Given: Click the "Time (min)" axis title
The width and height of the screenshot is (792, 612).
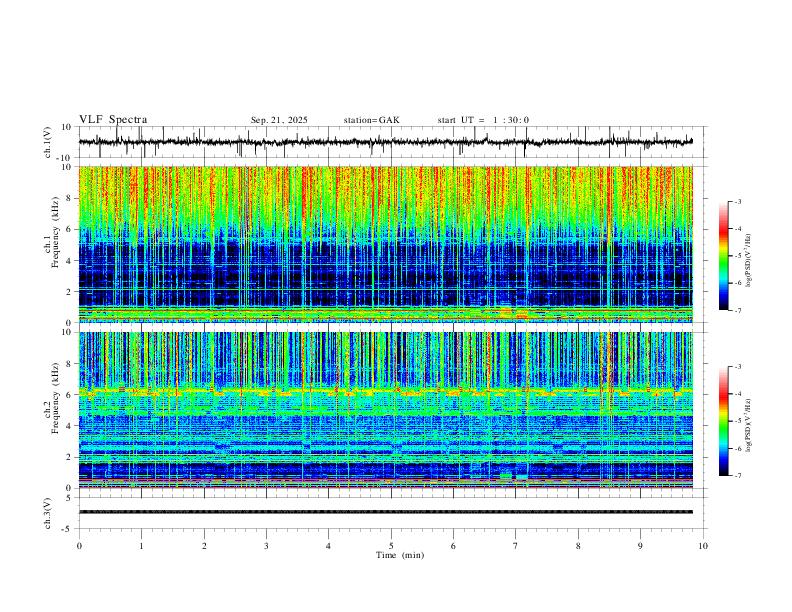Looking at the screenshot, I should (x=400, y=555).
